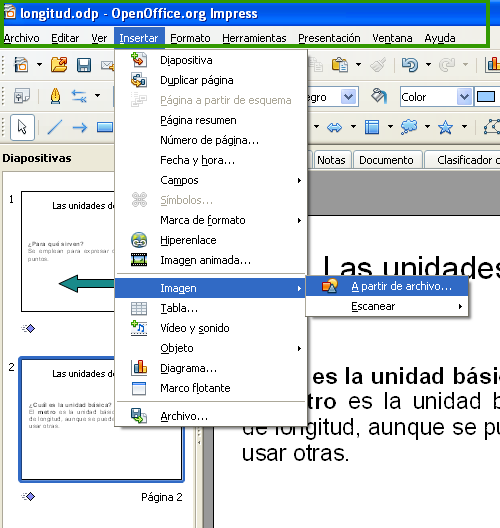Screen dimensions: 500x528
Task: Open the arrow style dropdown arrow
Action: coord(97,96)
